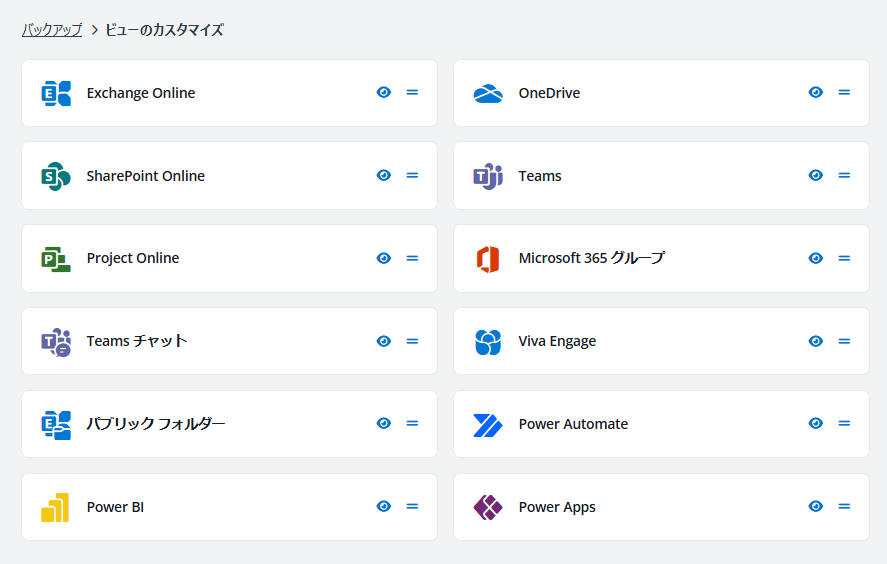Click the Teams card label
Viewport: 887px width, 564px height.
click(x=540, y=176)
